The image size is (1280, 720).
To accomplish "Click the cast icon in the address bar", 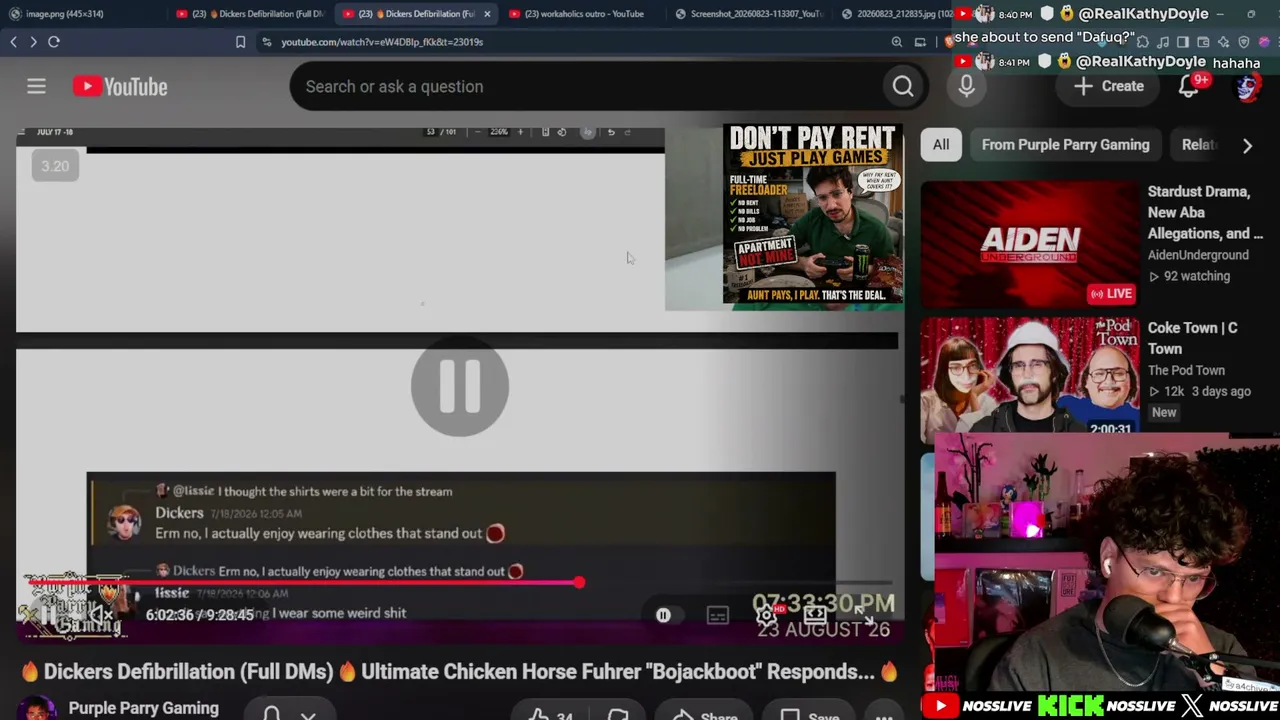I will [x=920, y=42].
